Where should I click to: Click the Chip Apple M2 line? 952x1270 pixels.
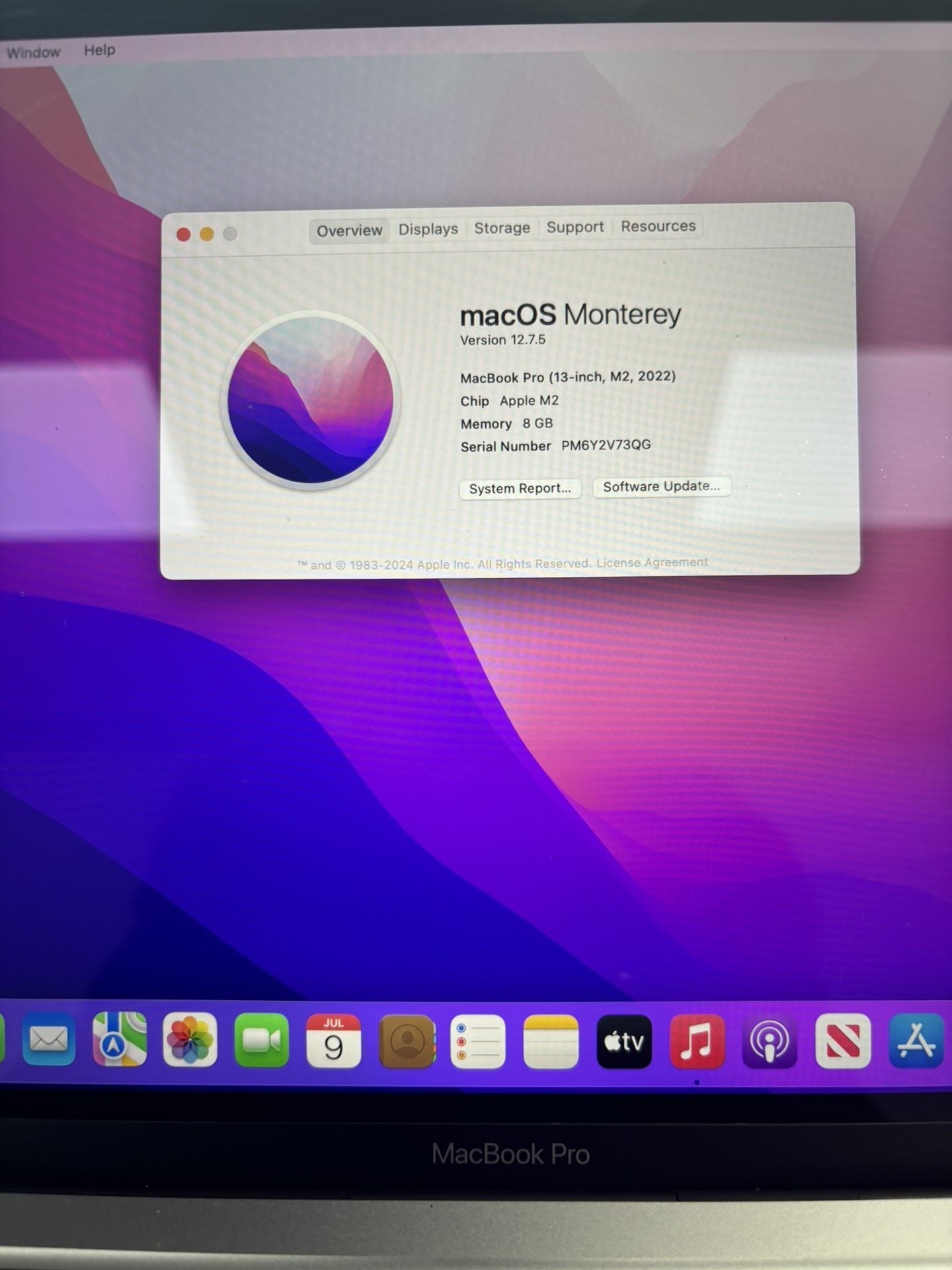[510, 401]
